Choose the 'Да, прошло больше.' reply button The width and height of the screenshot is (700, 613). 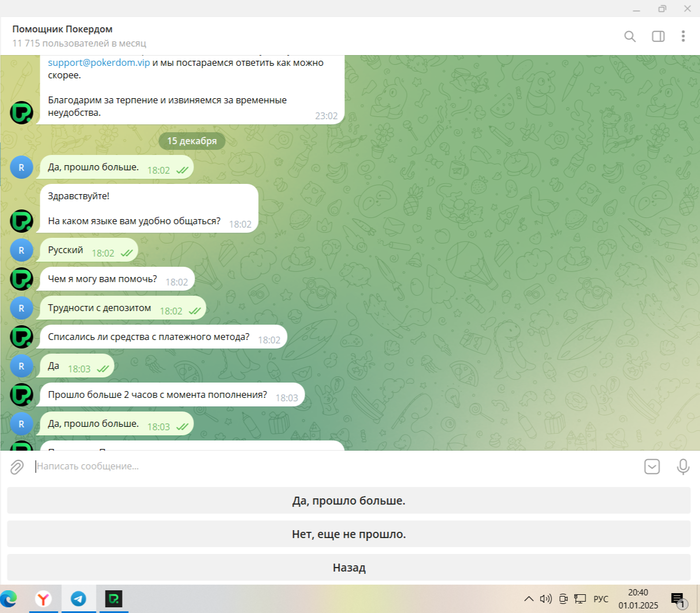(x=349, y=500)
